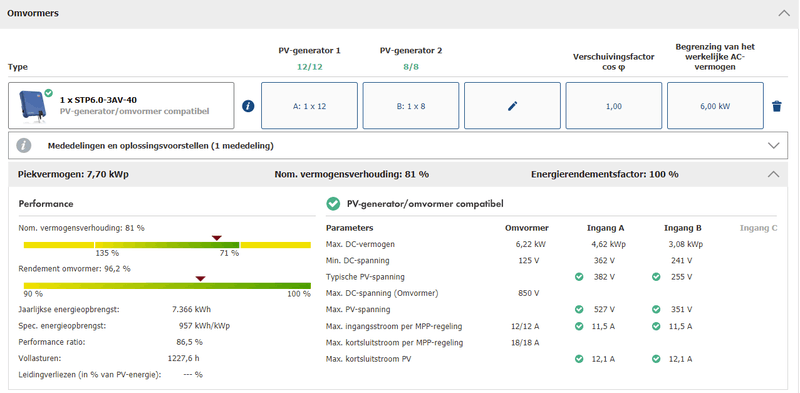Click the 850 V max DC voltage value
Viewport: 800px width, 393px height.
pyautogui.click(x=529, y=293)
